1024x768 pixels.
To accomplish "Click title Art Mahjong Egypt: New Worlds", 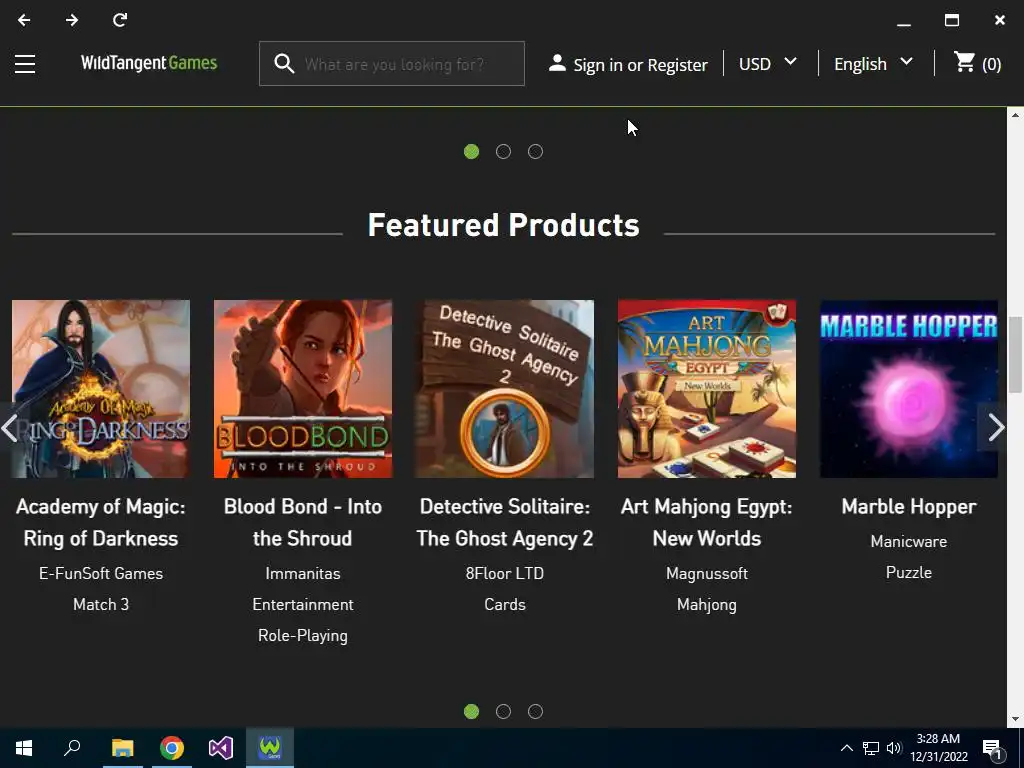I will [707, 522].
